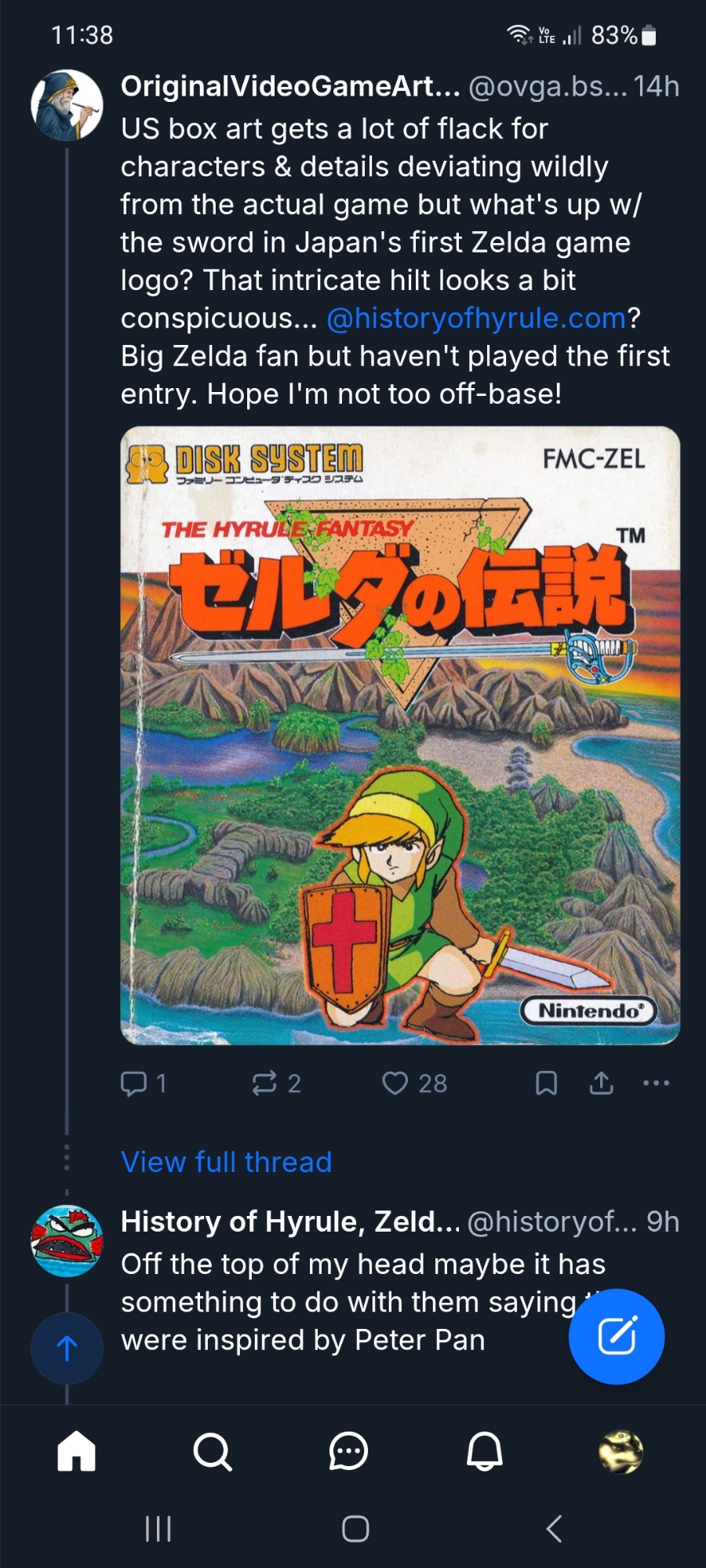Open your profile avatar tab
This screenshot has width=706, height=1568.
(x=620, y=1452)
